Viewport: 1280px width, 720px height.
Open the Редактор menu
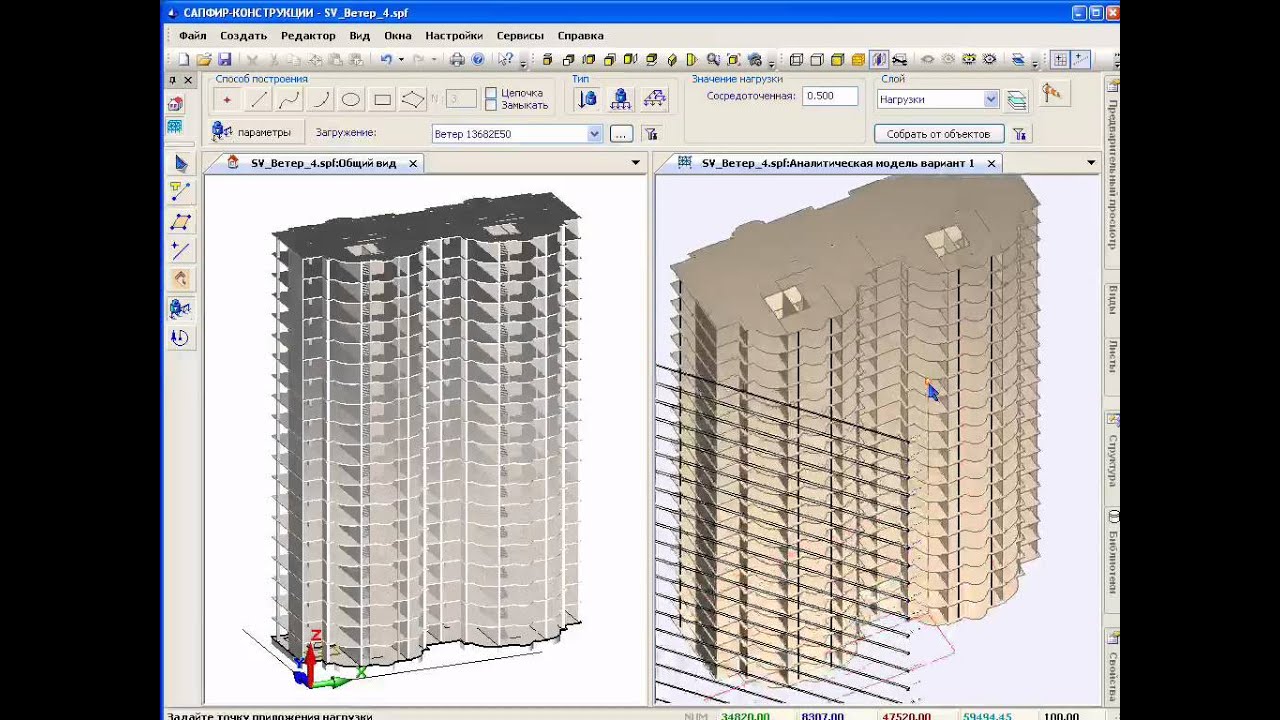[x=308, y=35]
